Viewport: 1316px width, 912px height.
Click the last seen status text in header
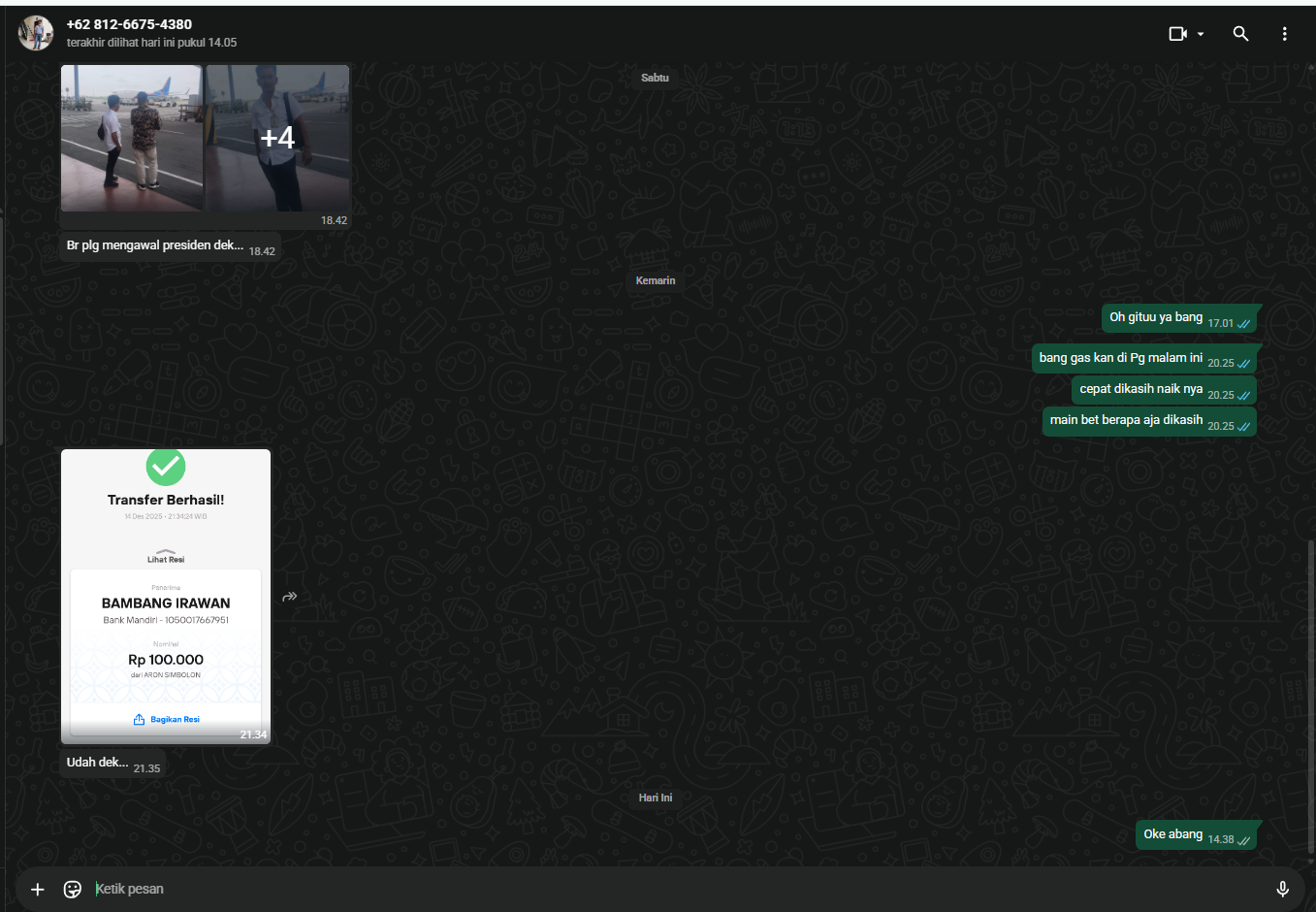pos(151,43)
